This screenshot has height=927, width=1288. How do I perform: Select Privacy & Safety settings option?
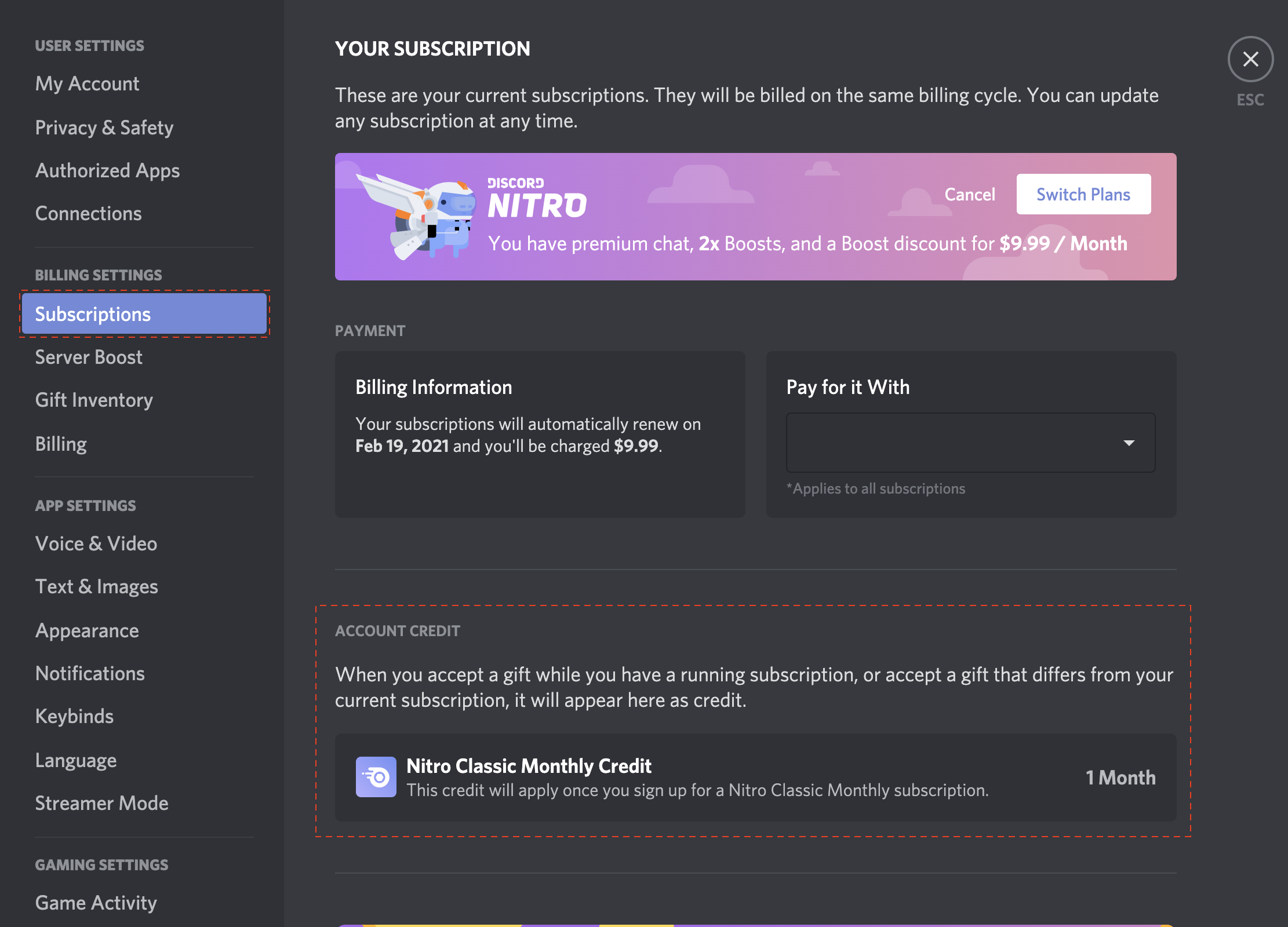105,126
